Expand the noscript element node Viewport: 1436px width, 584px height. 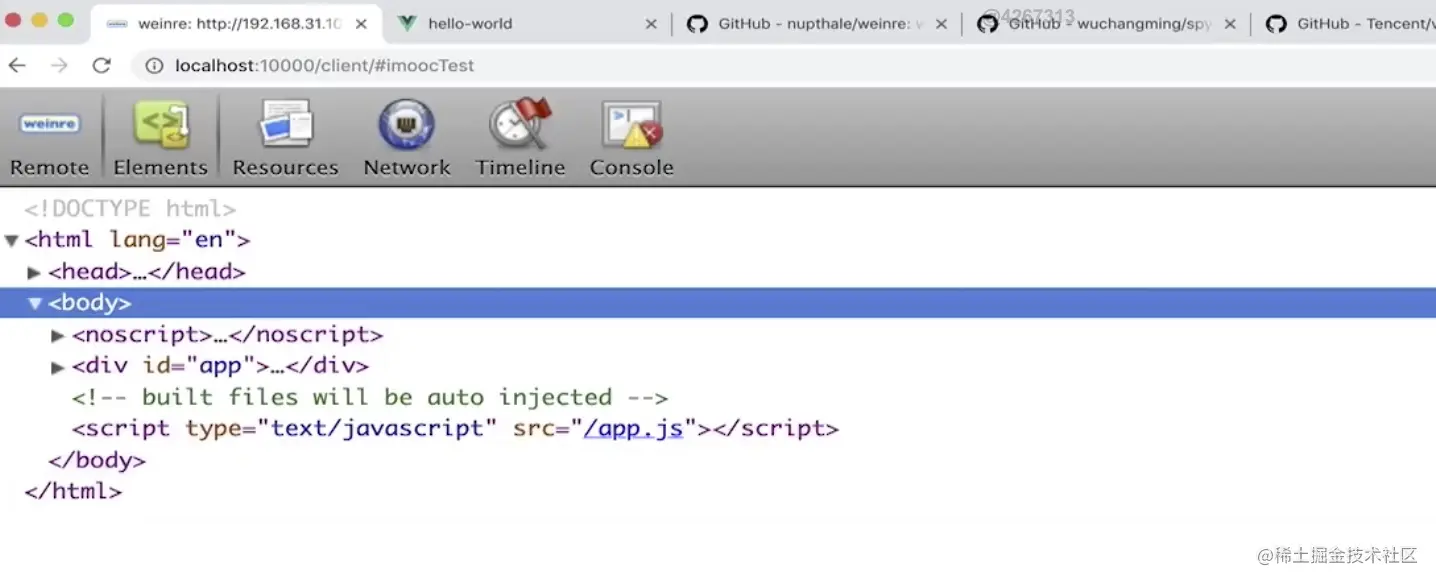pyautogui.click(x=58, y=335)
